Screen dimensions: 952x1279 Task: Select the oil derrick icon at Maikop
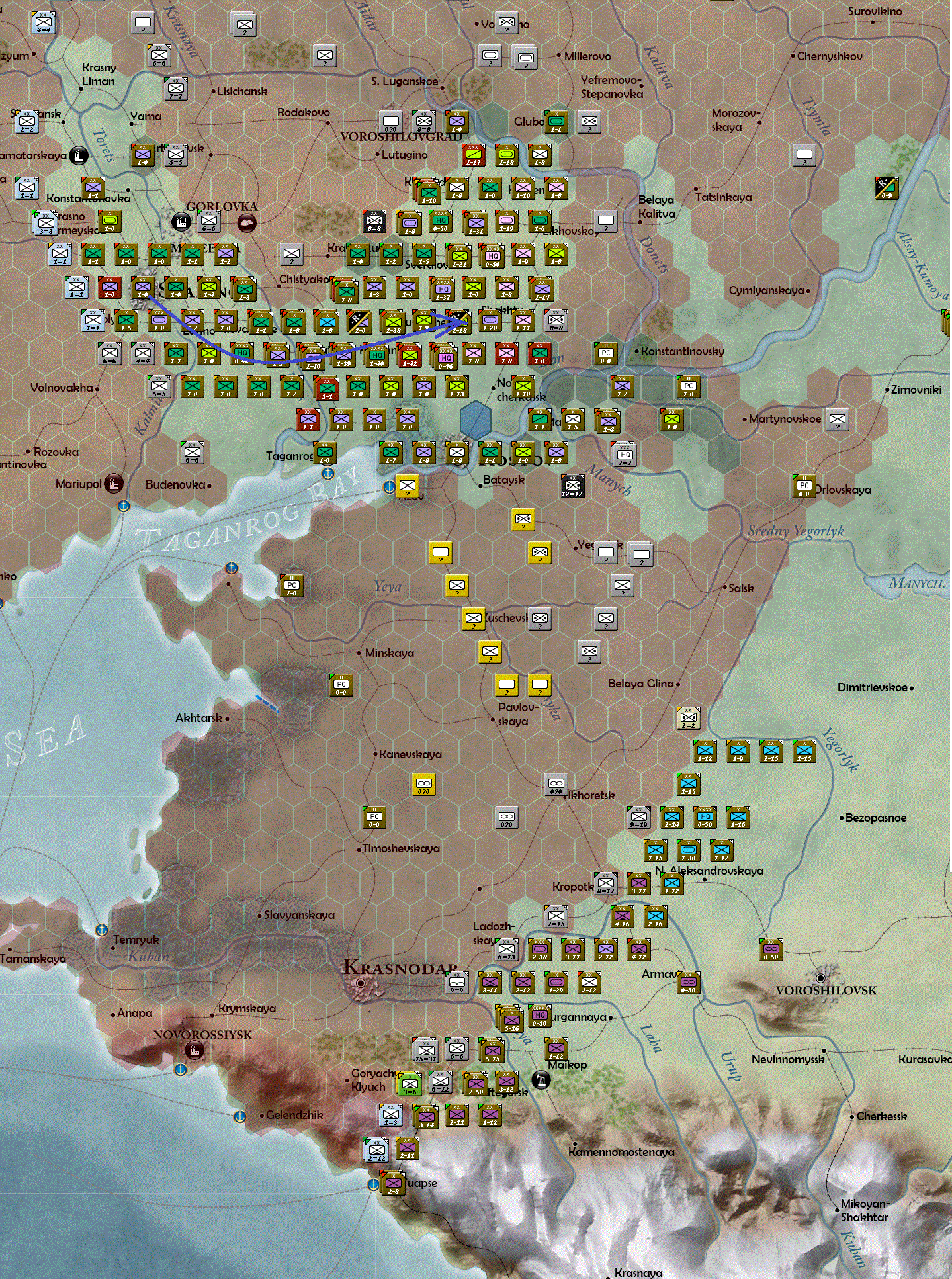541,1080
